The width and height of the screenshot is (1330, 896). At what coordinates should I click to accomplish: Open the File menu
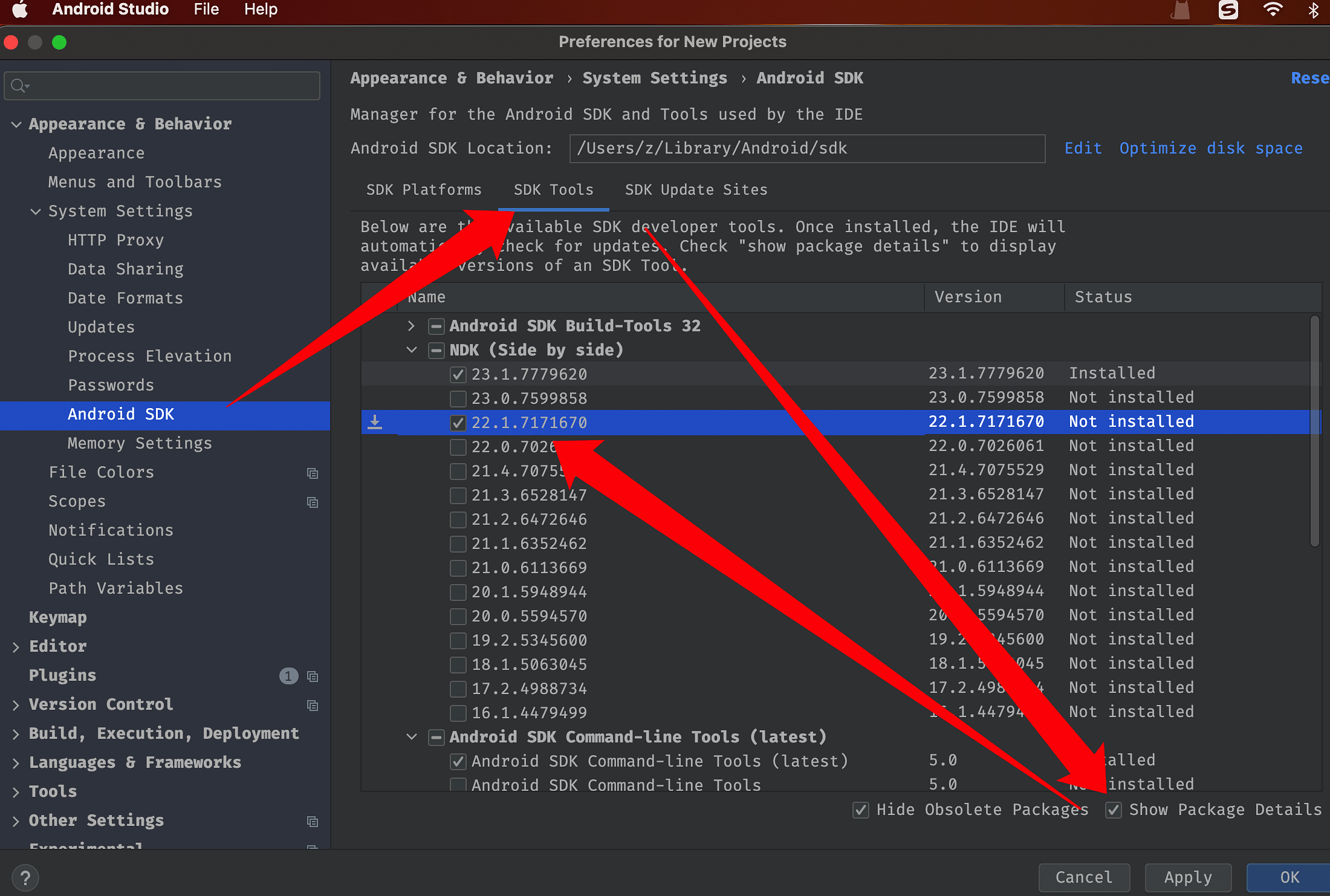coord(206,10)
